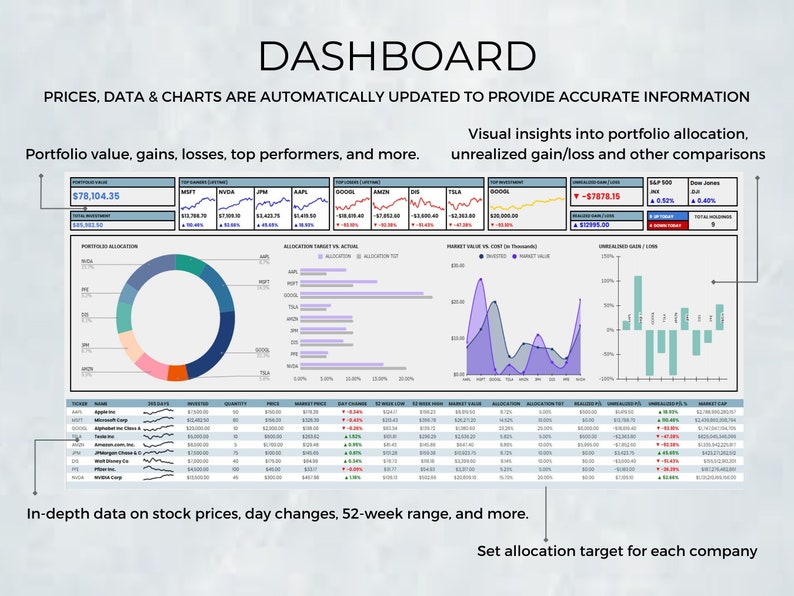Click the NVDA label on the donut chart
Image resolution: width=794 pixels, height=596 pixels.
[87, 261]
